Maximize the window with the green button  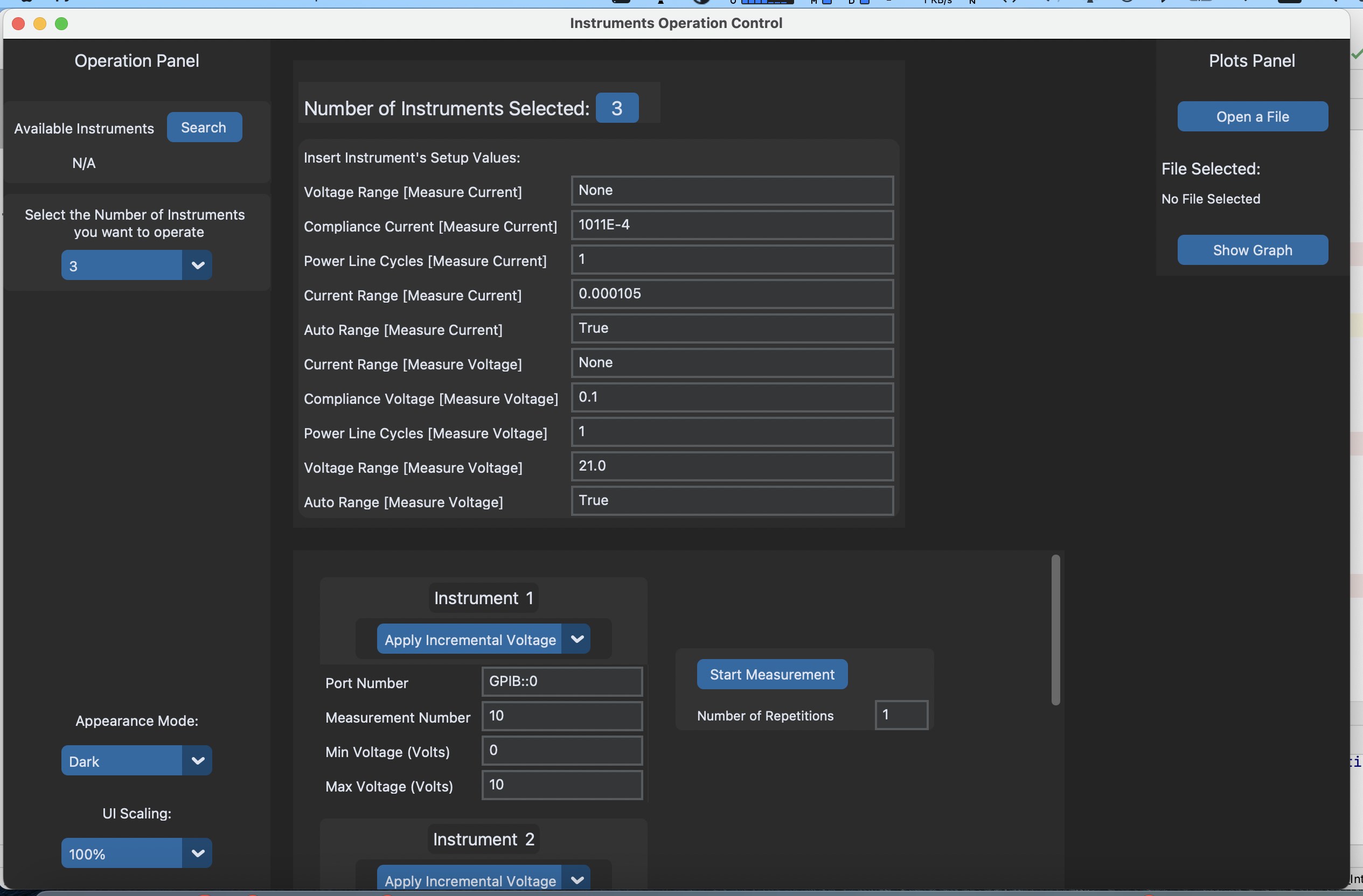tap(61, 24)
